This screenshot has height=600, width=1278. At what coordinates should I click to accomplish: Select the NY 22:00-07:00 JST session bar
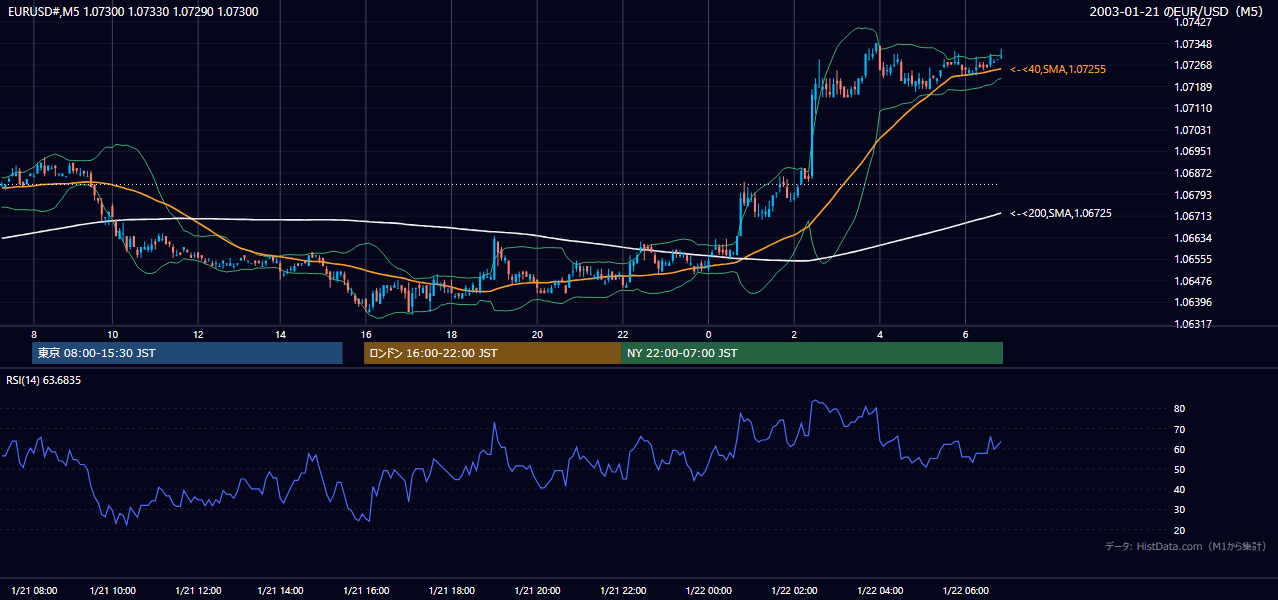tap(812, 353)
